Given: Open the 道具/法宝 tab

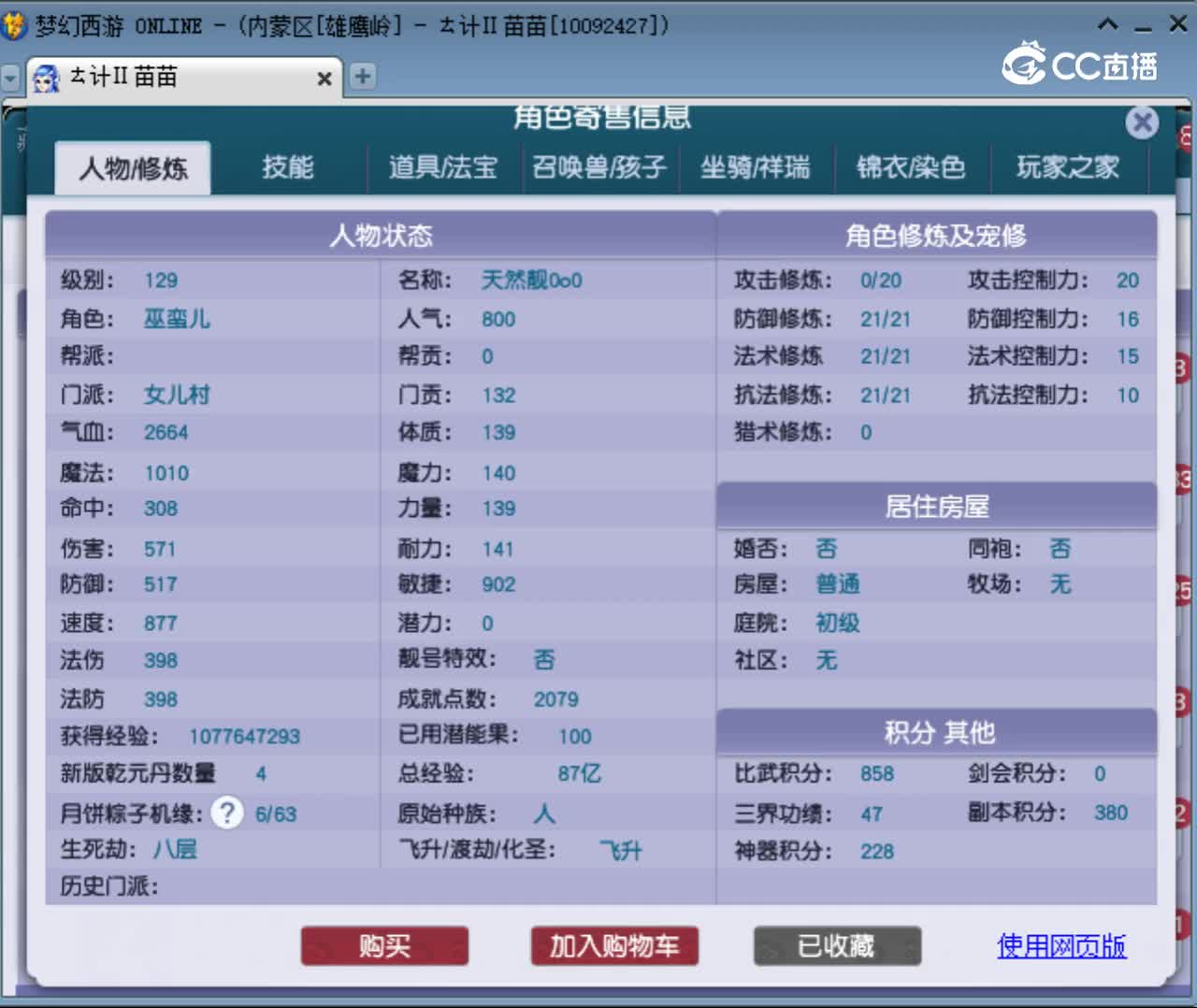Looking at the screenshot, I should [x=443, y=167].
